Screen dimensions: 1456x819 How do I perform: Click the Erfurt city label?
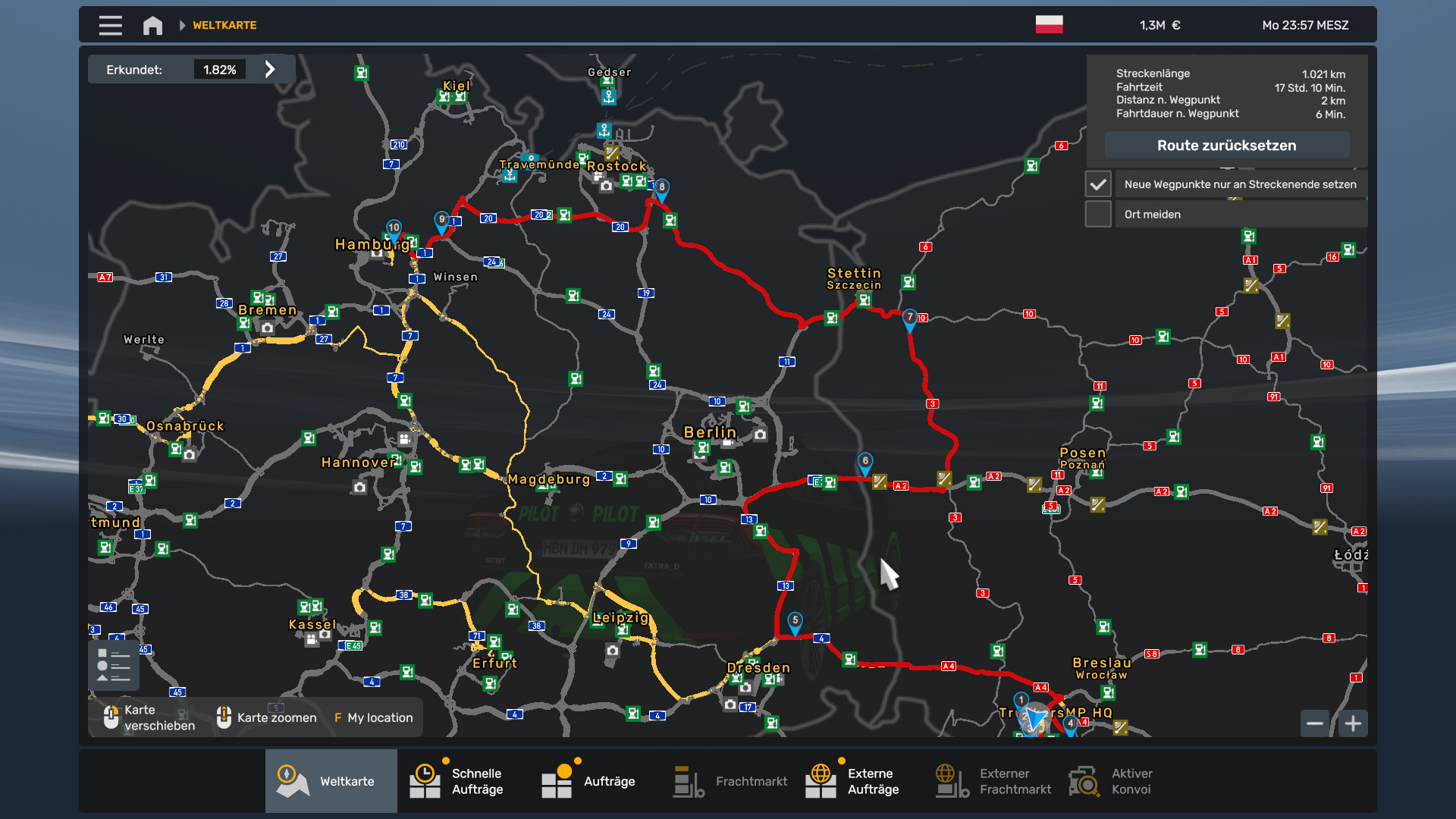pos(494,663)
